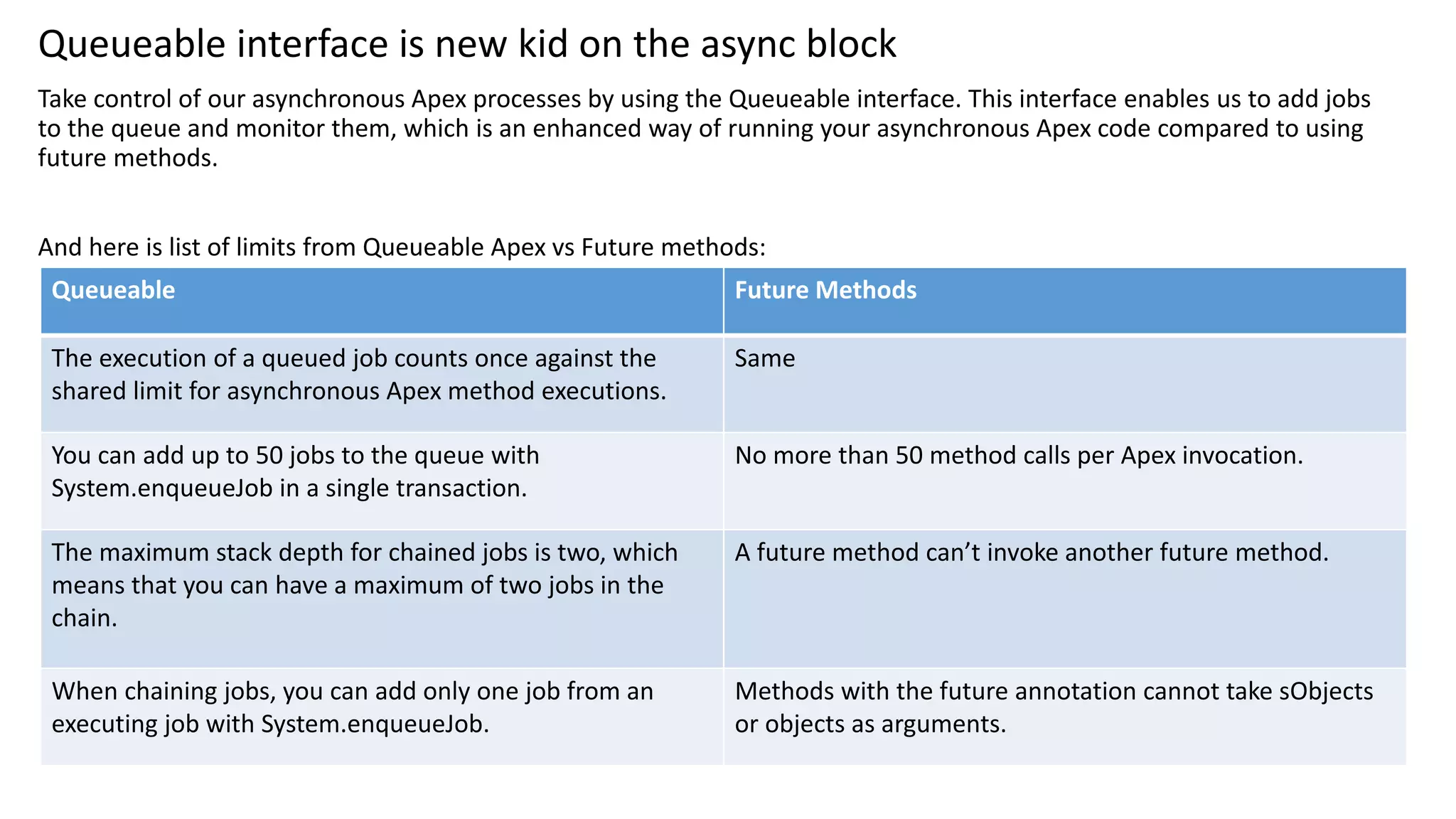Select the maximum stack depth cell

[382, 599]
